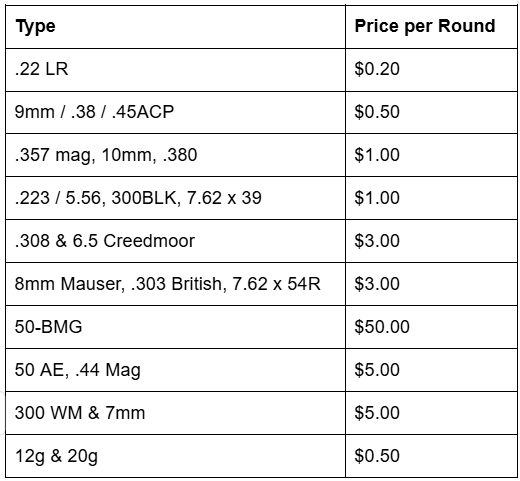
Task: Click the 9mm / .38 / .45ACP cell
Action: tap(175, 112)
